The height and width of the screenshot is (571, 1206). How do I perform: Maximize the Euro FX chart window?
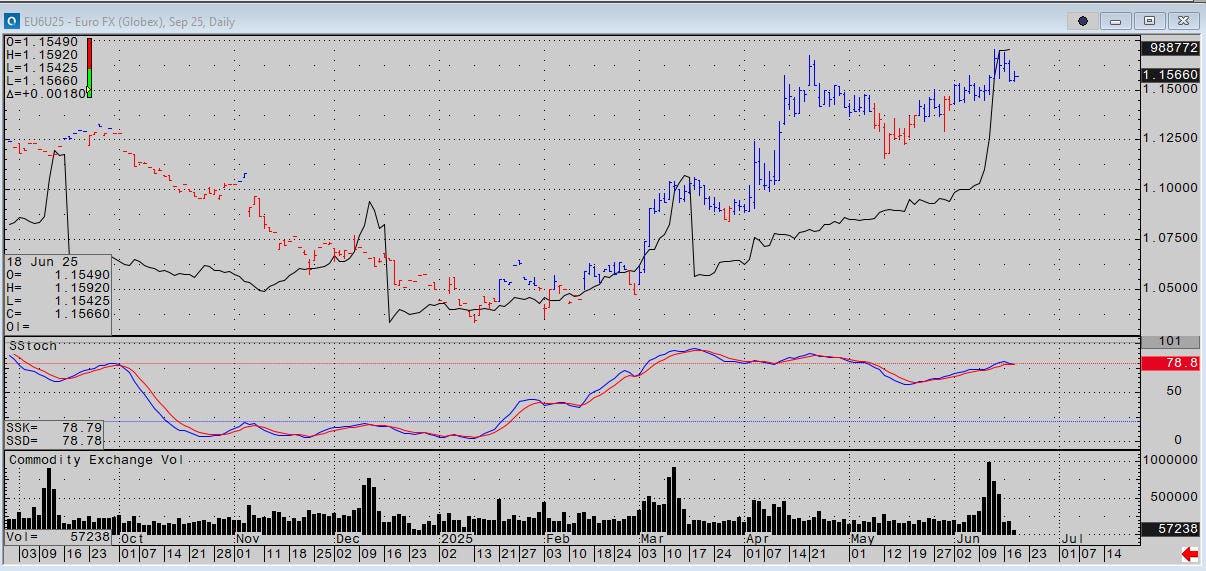click(x=1149, y=20)
